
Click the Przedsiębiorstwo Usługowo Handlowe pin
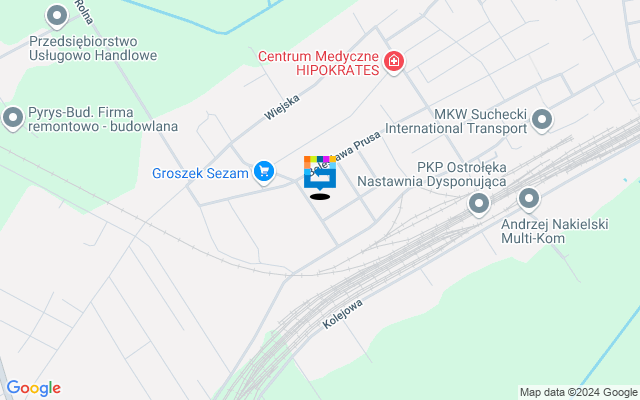pyautogui.click(x=57, y=18)
